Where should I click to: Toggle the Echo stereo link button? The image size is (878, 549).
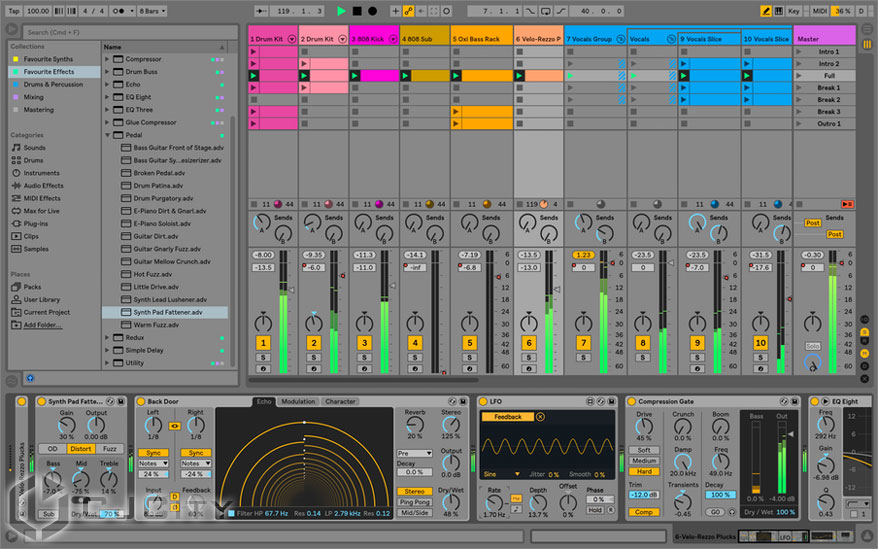[x=175, y=426]
